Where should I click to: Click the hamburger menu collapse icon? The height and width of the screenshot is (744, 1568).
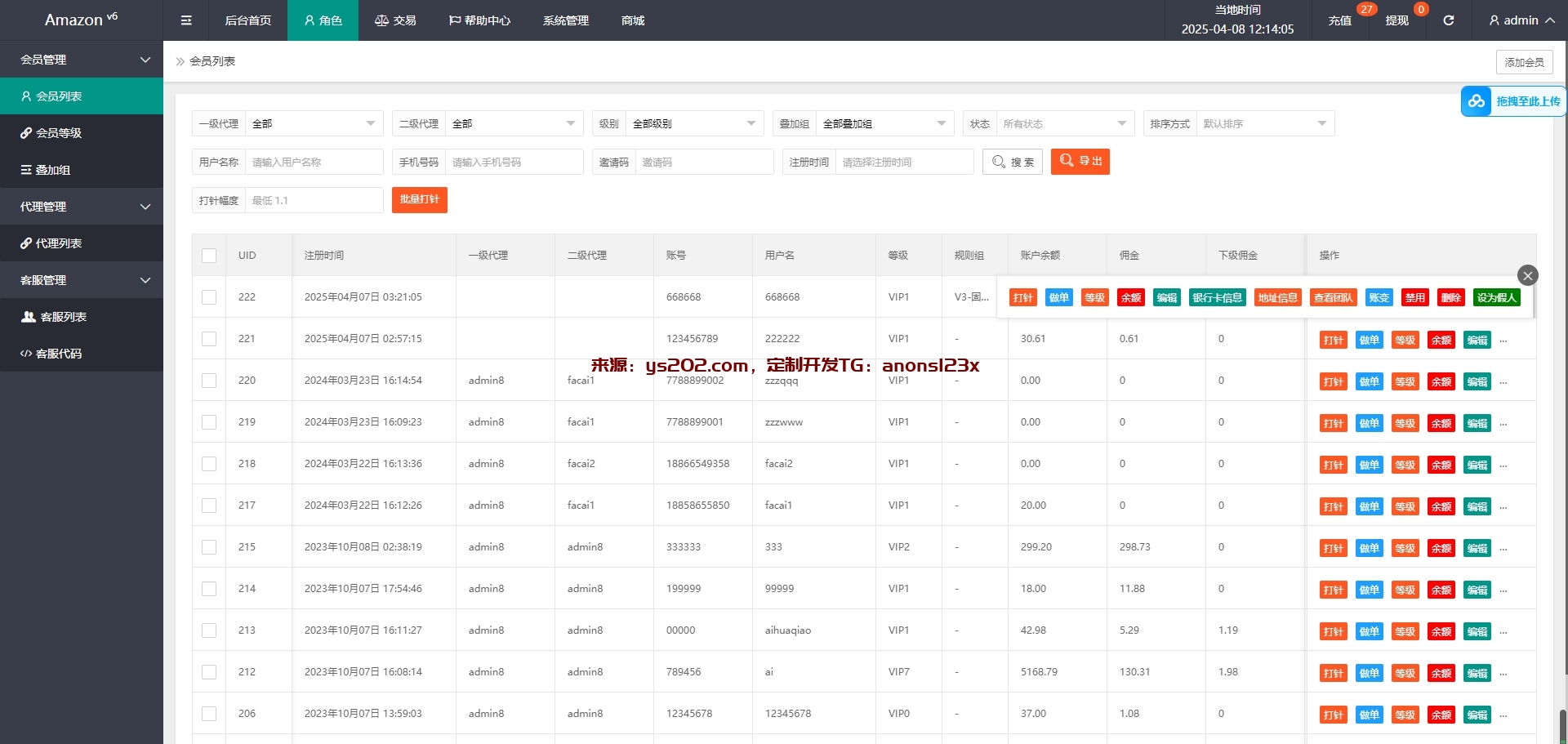point(186,20)
